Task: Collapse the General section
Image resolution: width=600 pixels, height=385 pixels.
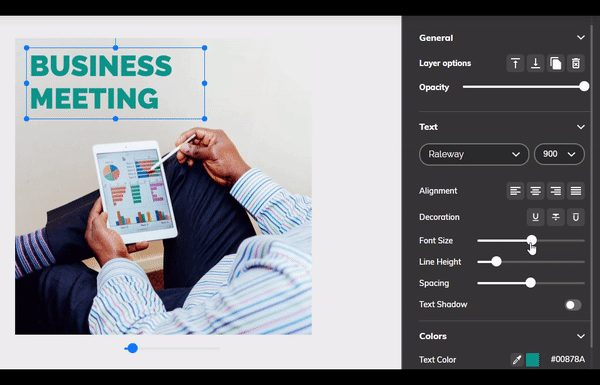Action: [580, 38]
